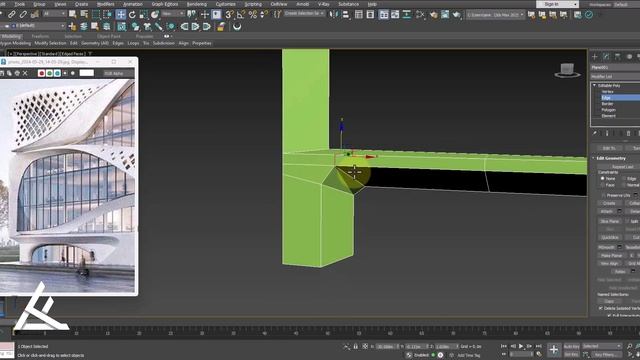Open the Rendered Frame Window icon
Image resolution: width=640 pixels, height=360 pixels.
coord(445,15)
